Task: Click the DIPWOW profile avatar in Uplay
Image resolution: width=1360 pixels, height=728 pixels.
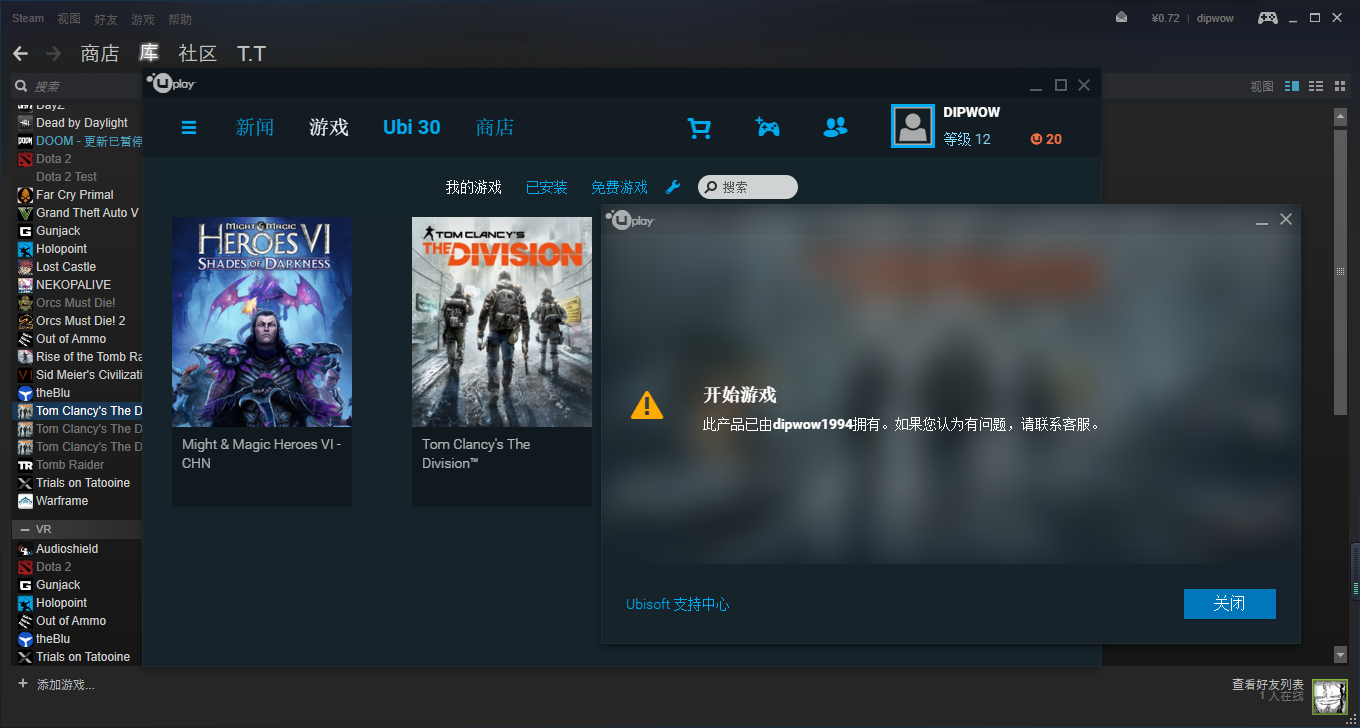Action: [x=913, y=126]
